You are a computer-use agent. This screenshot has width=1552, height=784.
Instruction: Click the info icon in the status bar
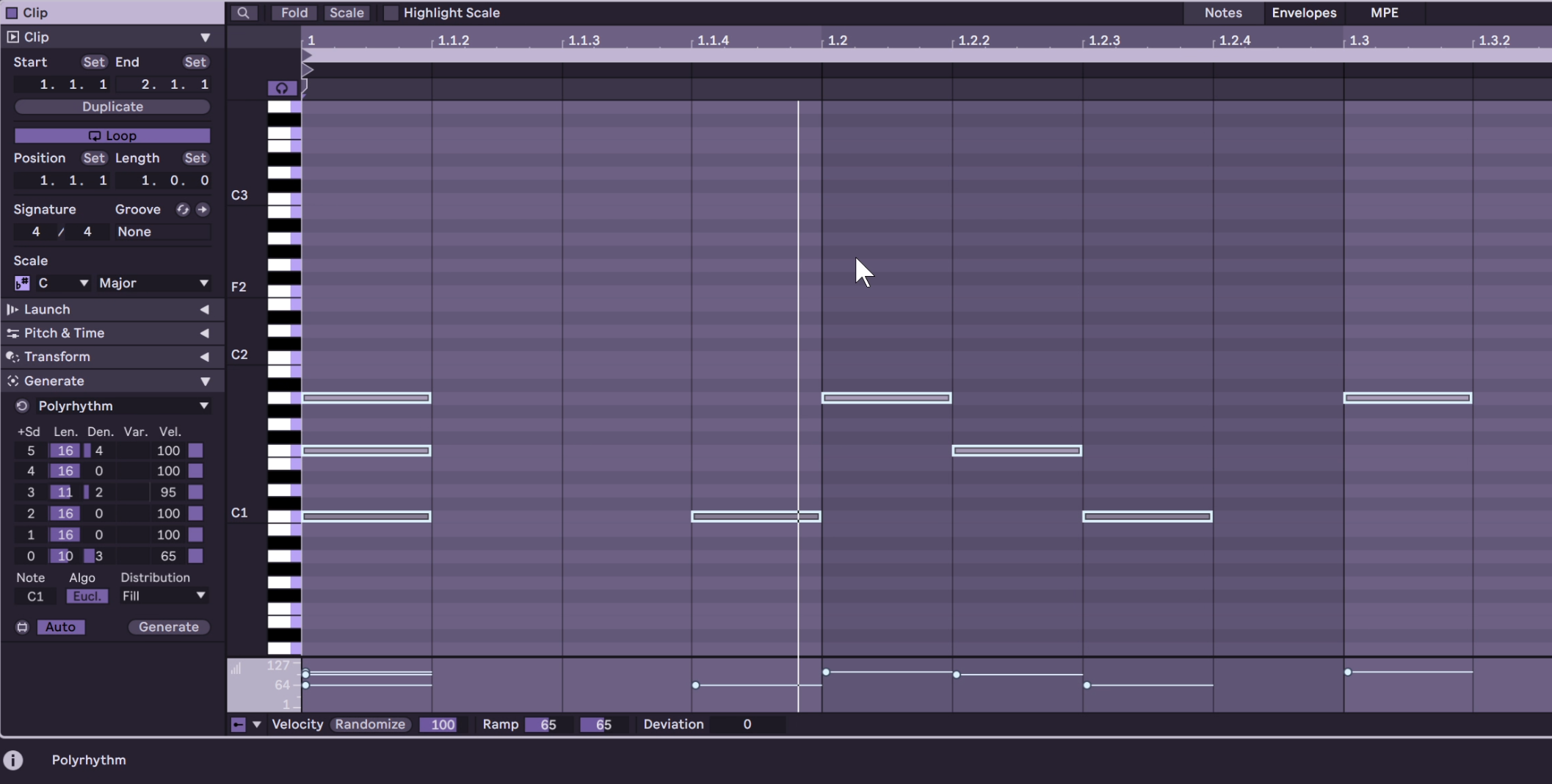[x=13, y=760]
